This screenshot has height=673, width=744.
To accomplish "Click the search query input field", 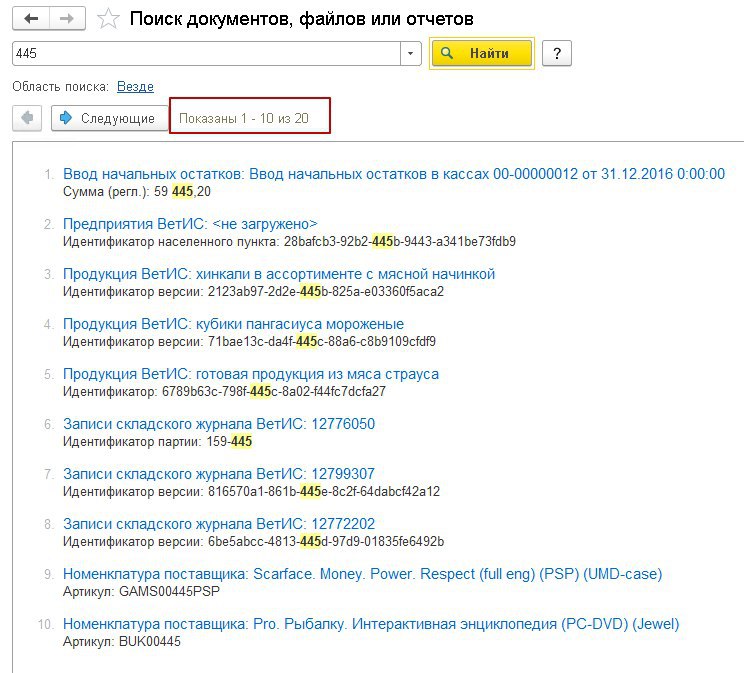I will point(206,53).
